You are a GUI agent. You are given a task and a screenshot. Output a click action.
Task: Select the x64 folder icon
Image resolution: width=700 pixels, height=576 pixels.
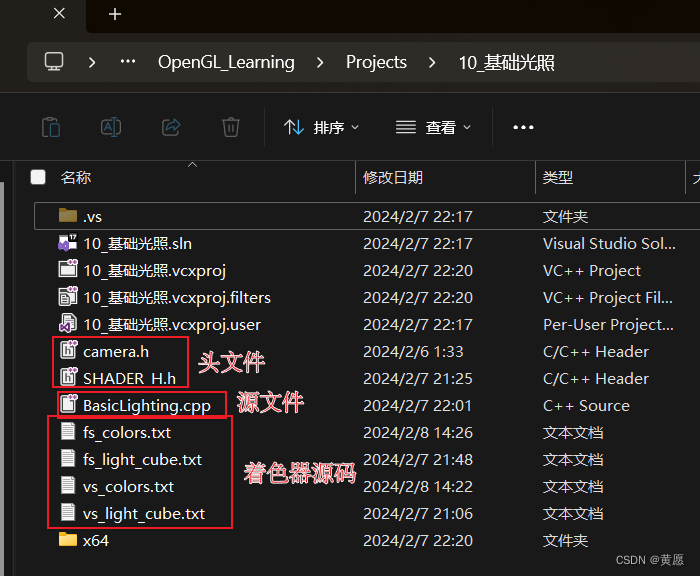[x=68, y=539]
